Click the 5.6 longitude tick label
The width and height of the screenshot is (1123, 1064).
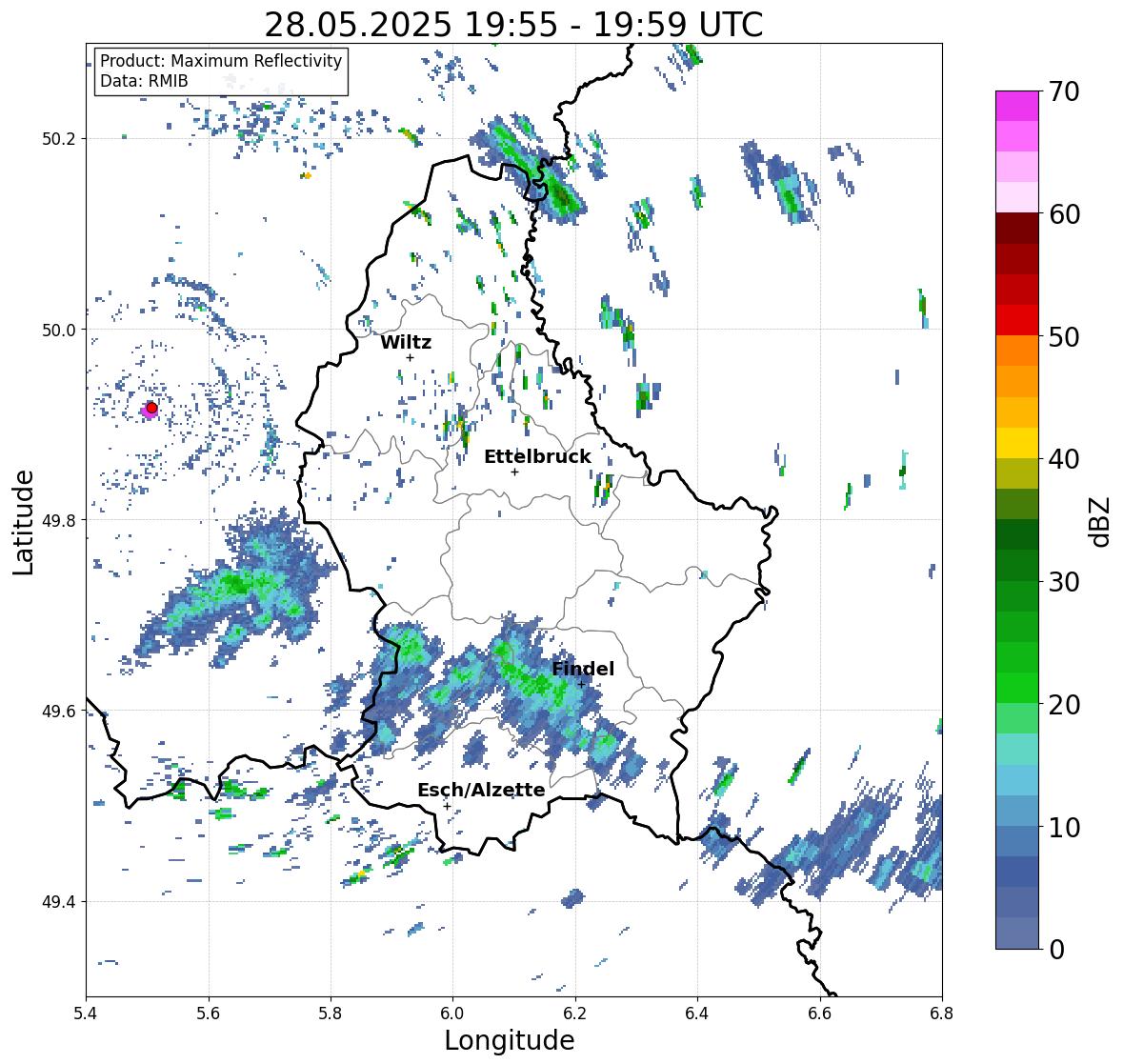coord(209,1014)
